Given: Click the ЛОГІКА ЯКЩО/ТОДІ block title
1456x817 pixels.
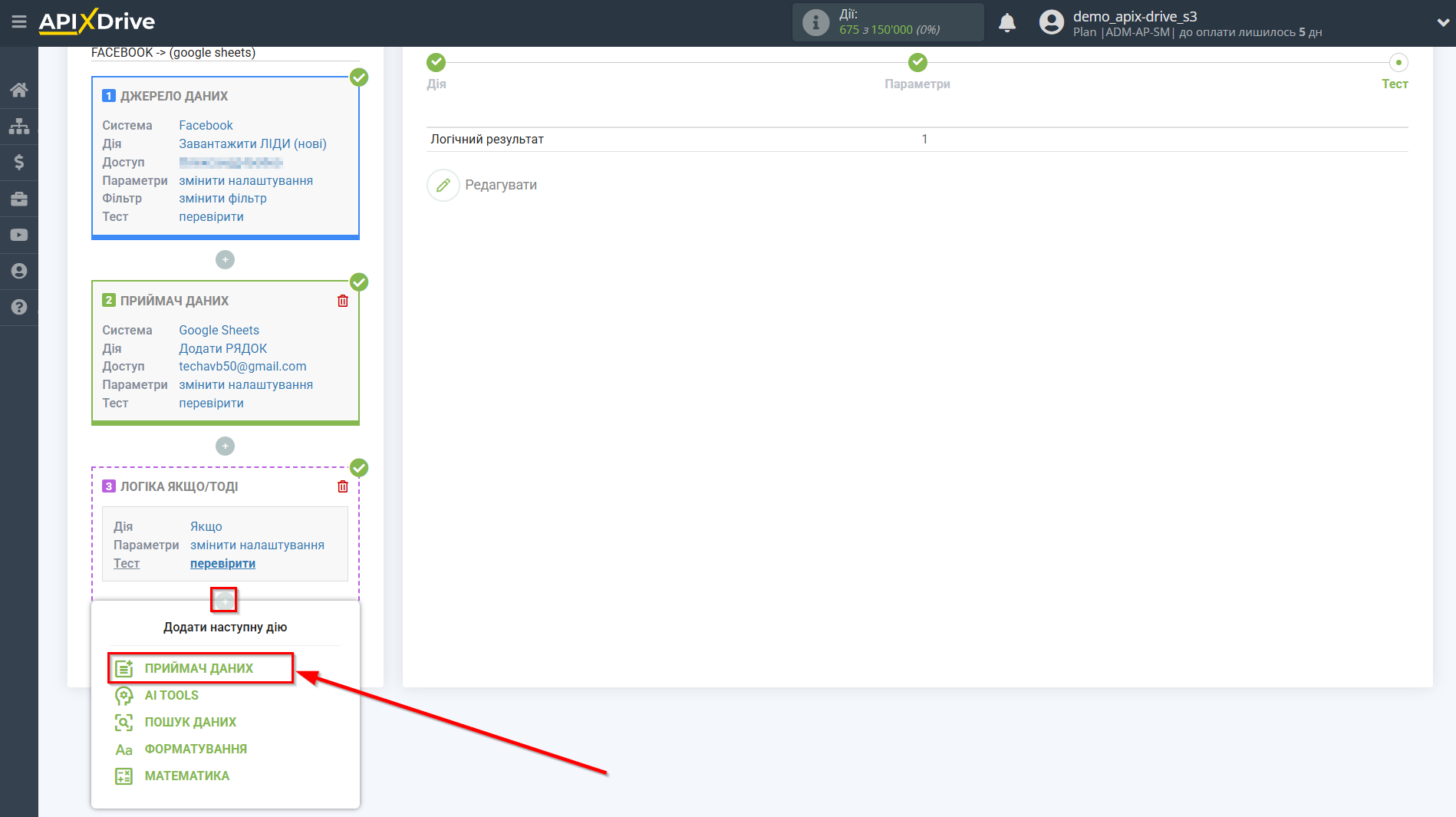Looking at the screenshot, I should tap(179, 486).
